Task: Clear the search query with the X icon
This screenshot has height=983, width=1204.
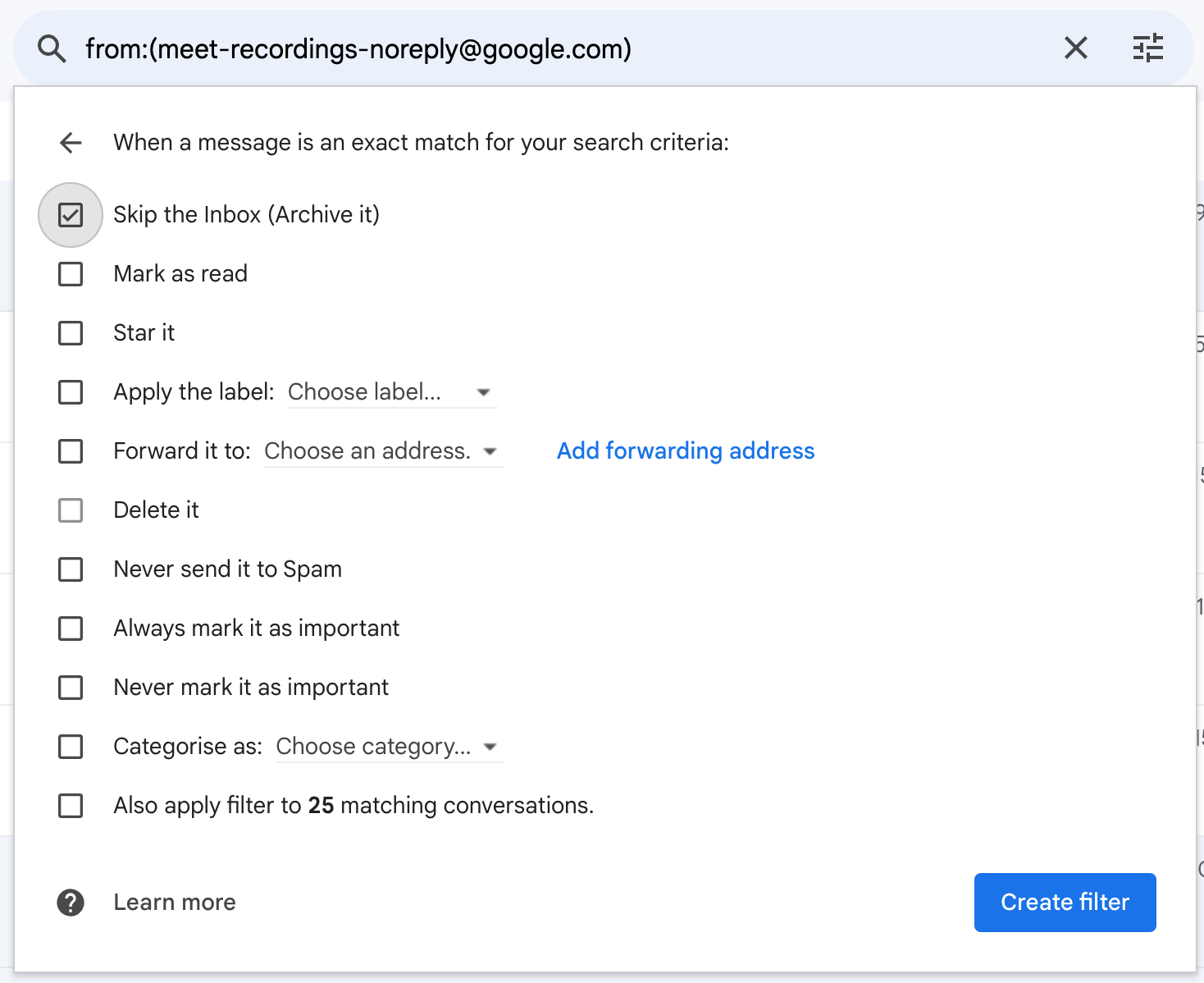Action: 1075,48
